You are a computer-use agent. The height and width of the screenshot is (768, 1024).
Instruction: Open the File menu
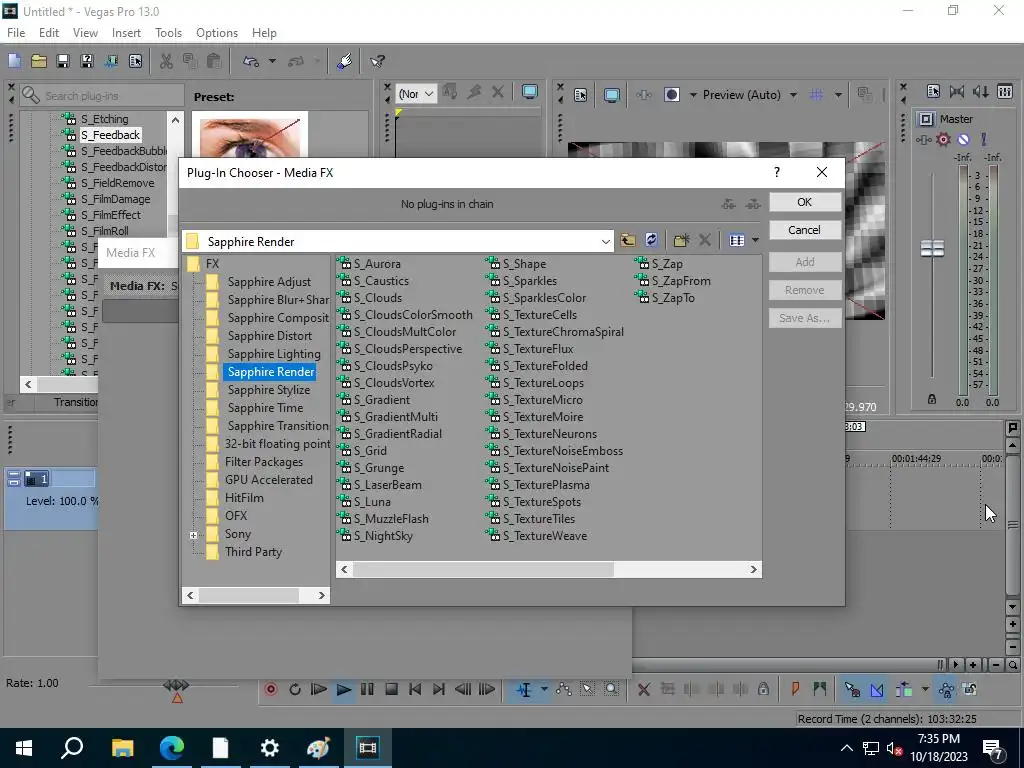click(x=16, y=33)
